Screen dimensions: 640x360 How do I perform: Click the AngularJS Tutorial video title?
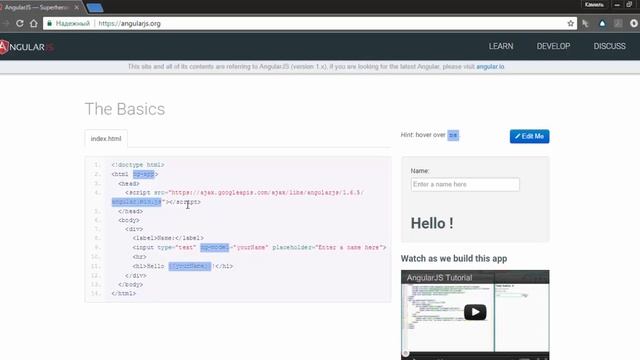439,278
